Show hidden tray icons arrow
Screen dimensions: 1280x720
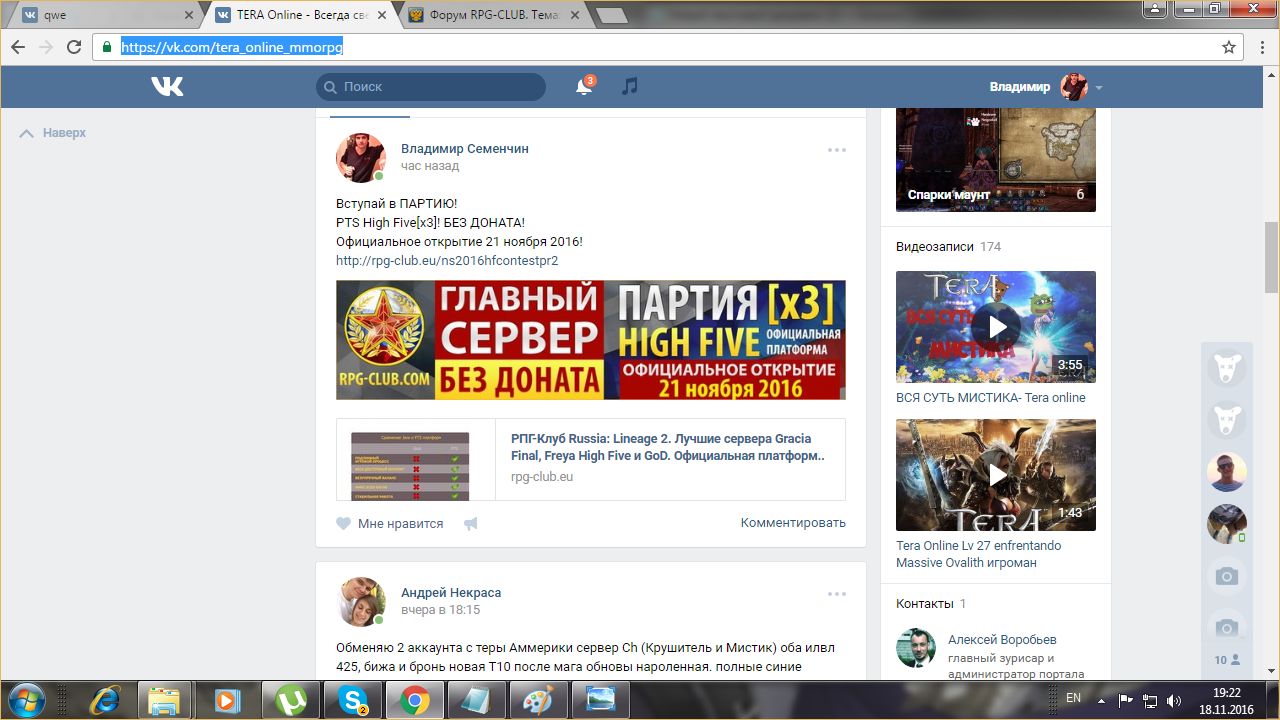pyautogui.click(x=1101, y=701)
